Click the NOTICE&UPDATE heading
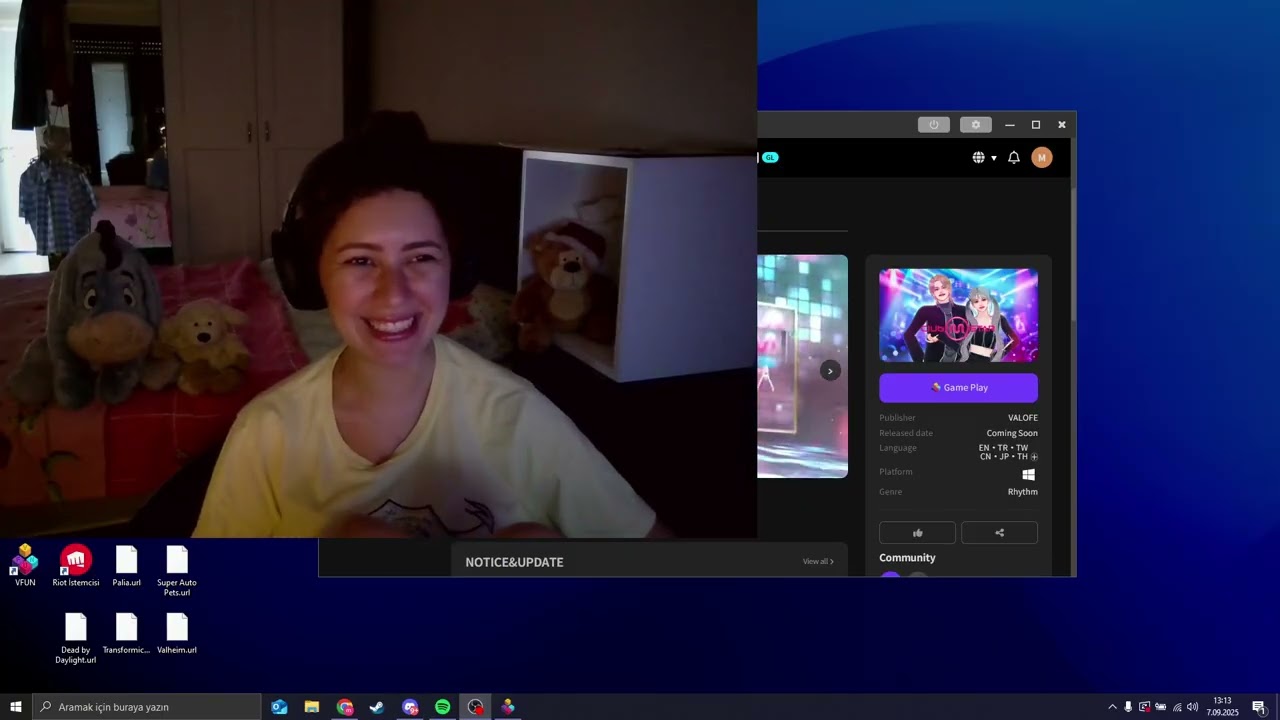 [x=514, y=562]
